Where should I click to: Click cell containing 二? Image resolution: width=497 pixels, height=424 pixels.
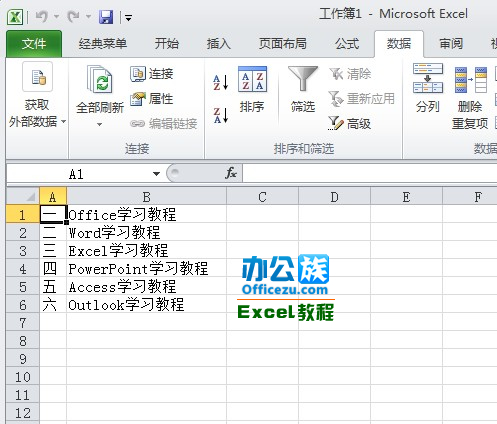point(53,233)
